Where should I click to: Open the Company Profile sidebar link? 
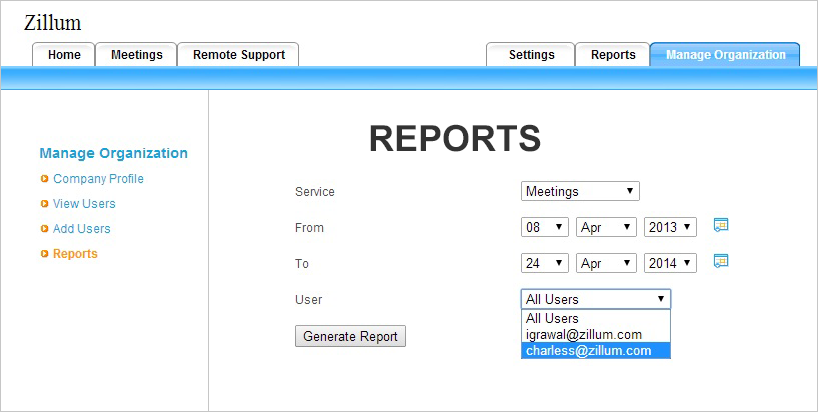98,179
